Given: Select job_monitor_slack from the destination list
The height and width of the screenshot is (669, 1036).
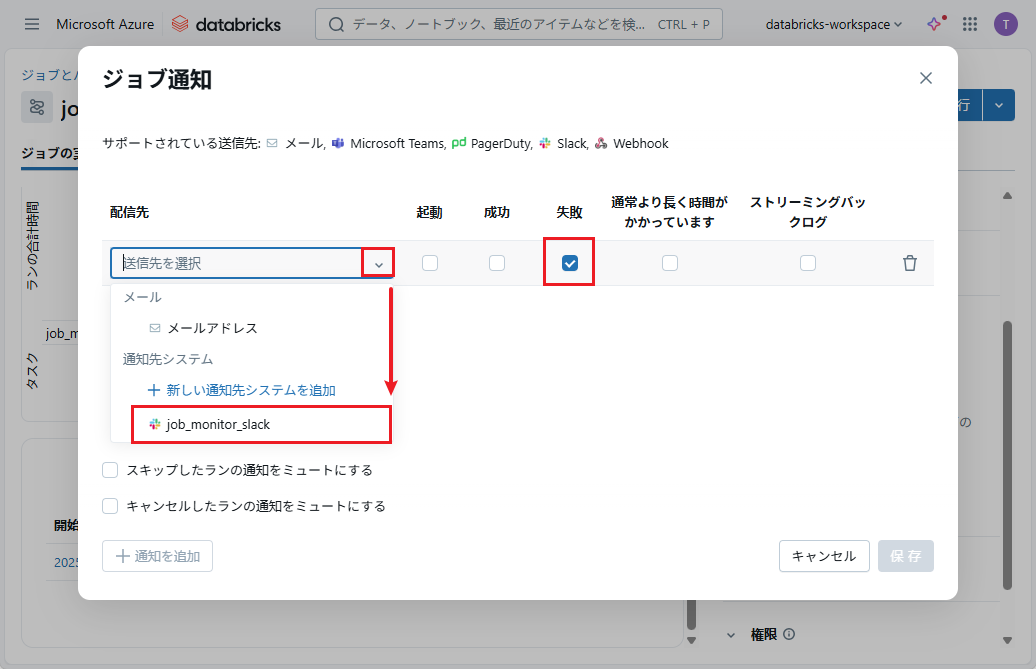Looking at the screenshot, I should [218, 424].
